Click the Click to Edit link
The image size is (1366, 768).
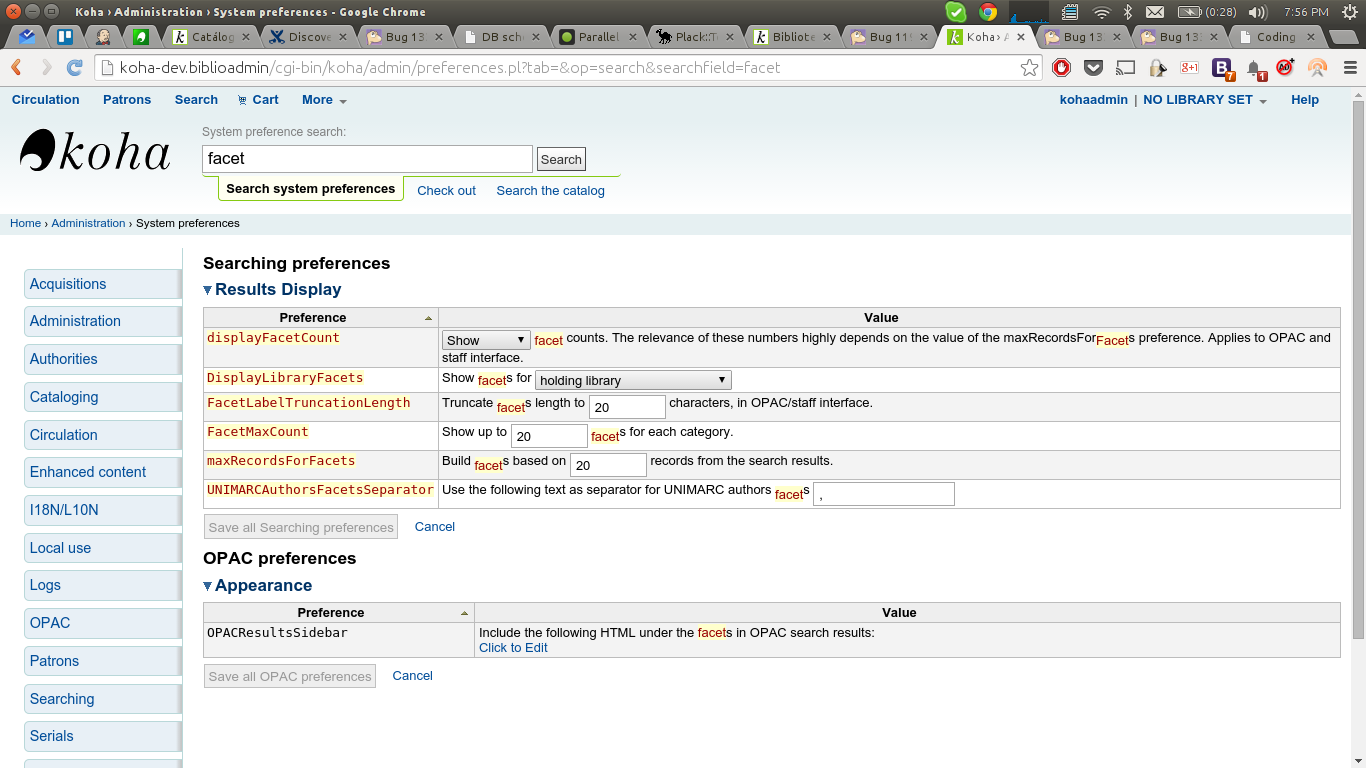(x=513, y=647)
